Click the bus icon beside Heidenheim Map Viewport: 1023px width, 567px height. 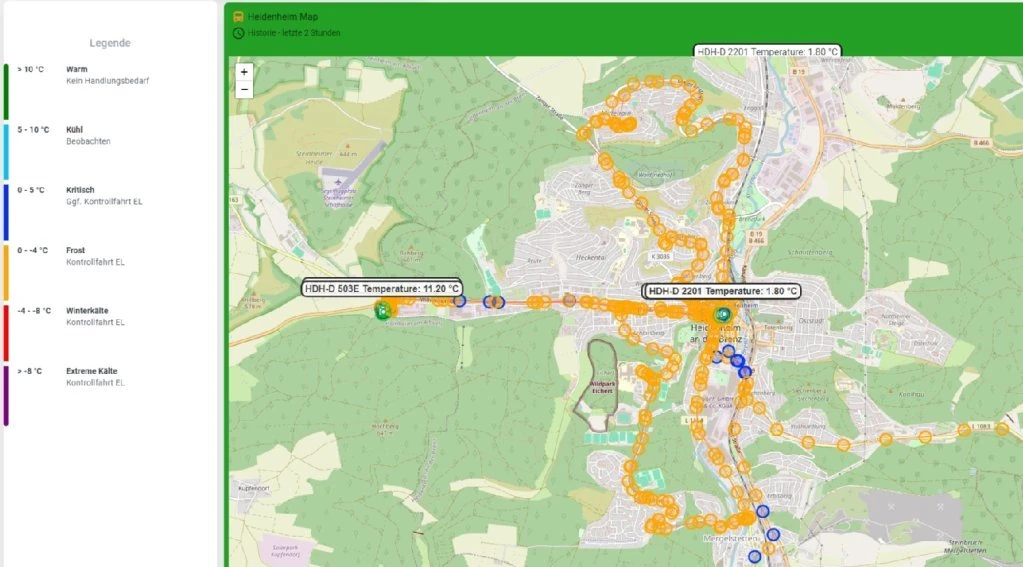(x=239, y=17)
